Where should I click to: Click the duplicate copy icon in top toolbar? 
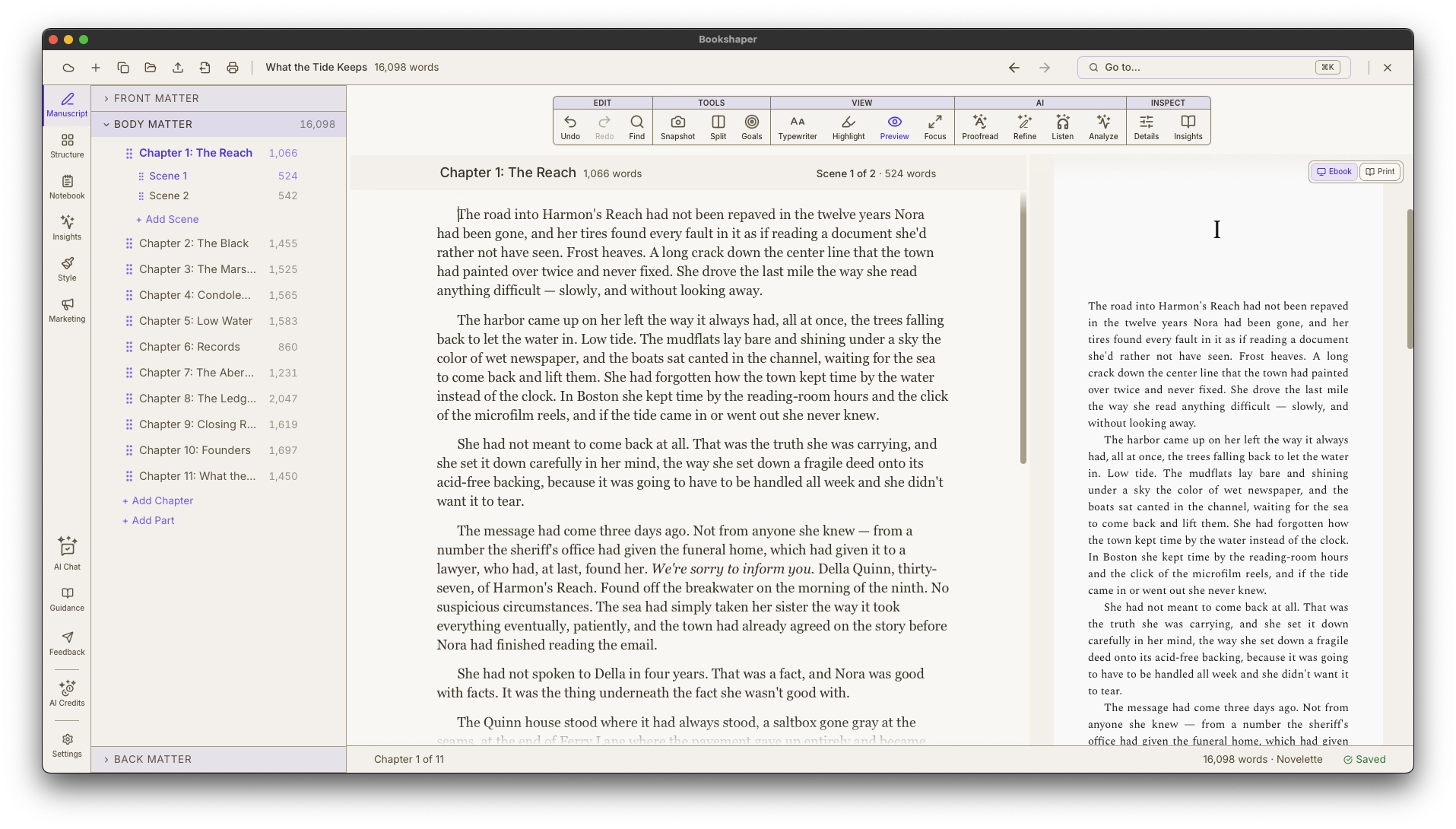pyautogui.click(x=123, y=68)
